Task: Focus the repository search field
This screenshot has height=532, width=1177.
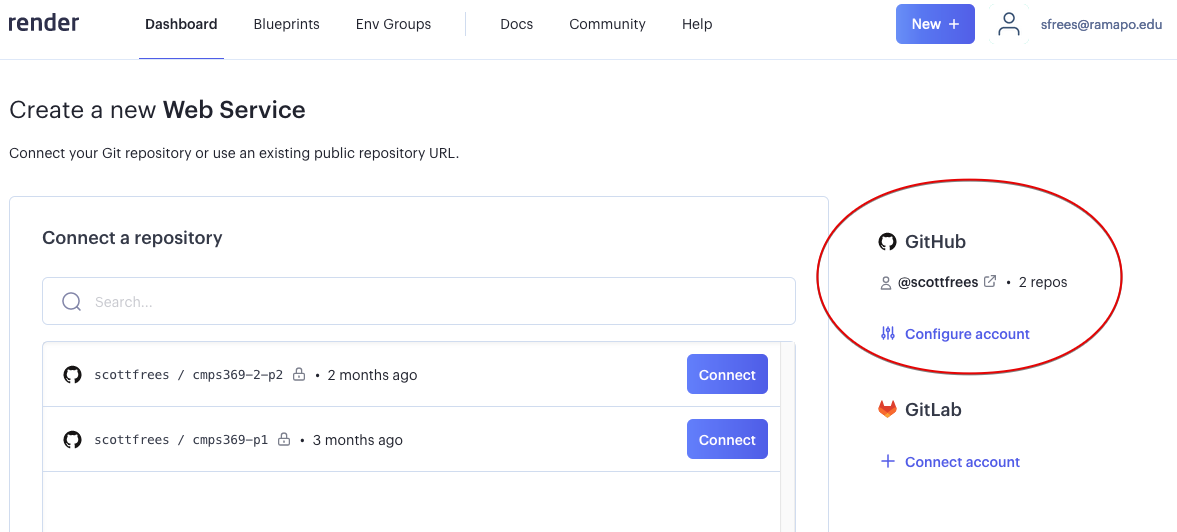Action: 430,302
